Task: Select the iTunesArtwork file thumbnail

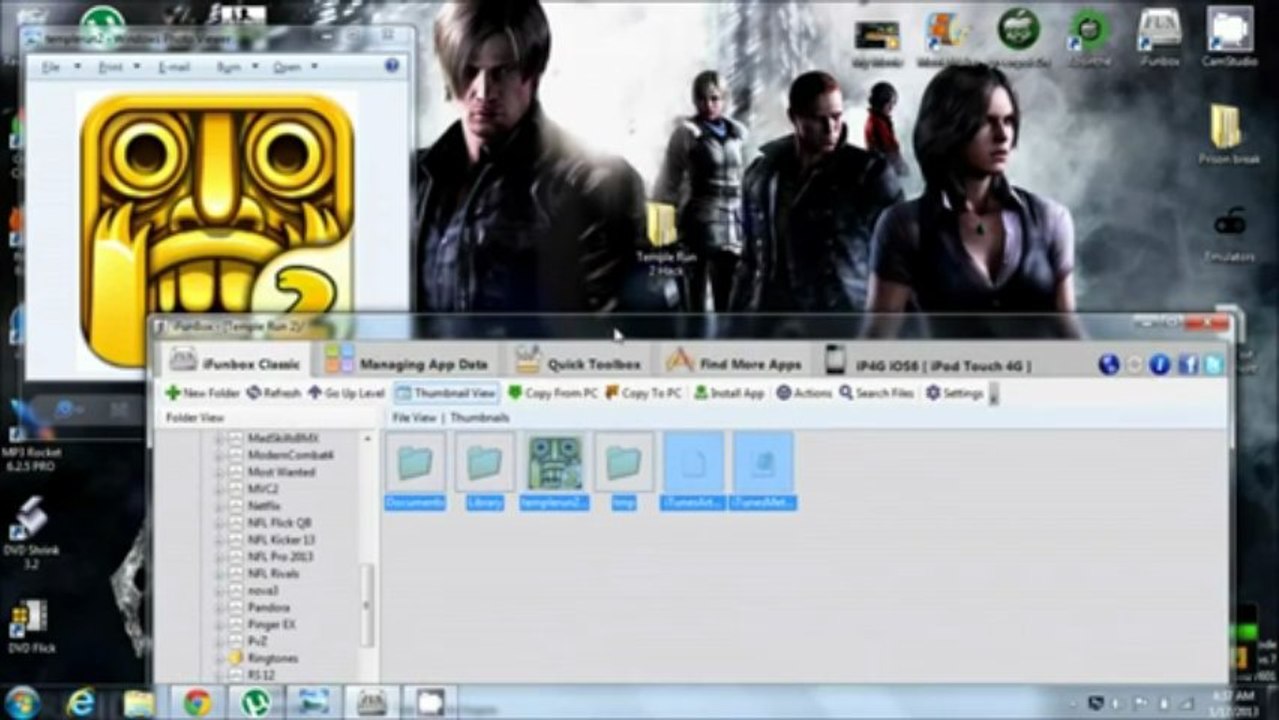Action: point(694,470)
